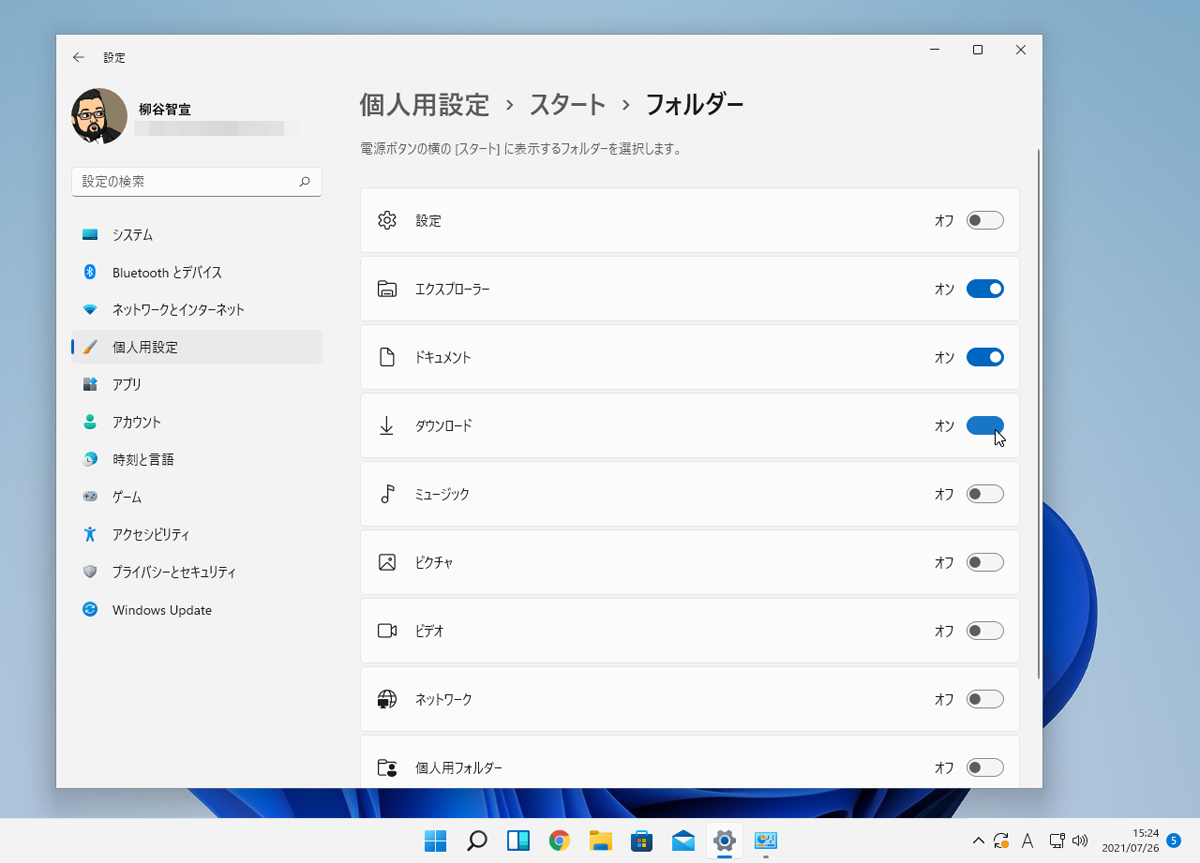This screenshot has width=1200, height=863.
Task: Click the Windows Start button on taskbar
Action: coord(435,841)
